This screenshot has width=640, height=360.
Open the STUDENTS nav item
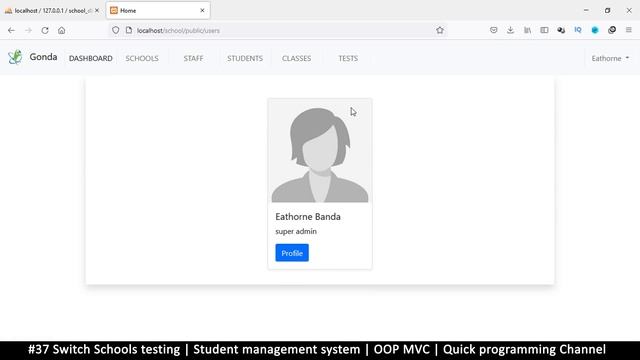pyautogui.click(x=245, y=58)
